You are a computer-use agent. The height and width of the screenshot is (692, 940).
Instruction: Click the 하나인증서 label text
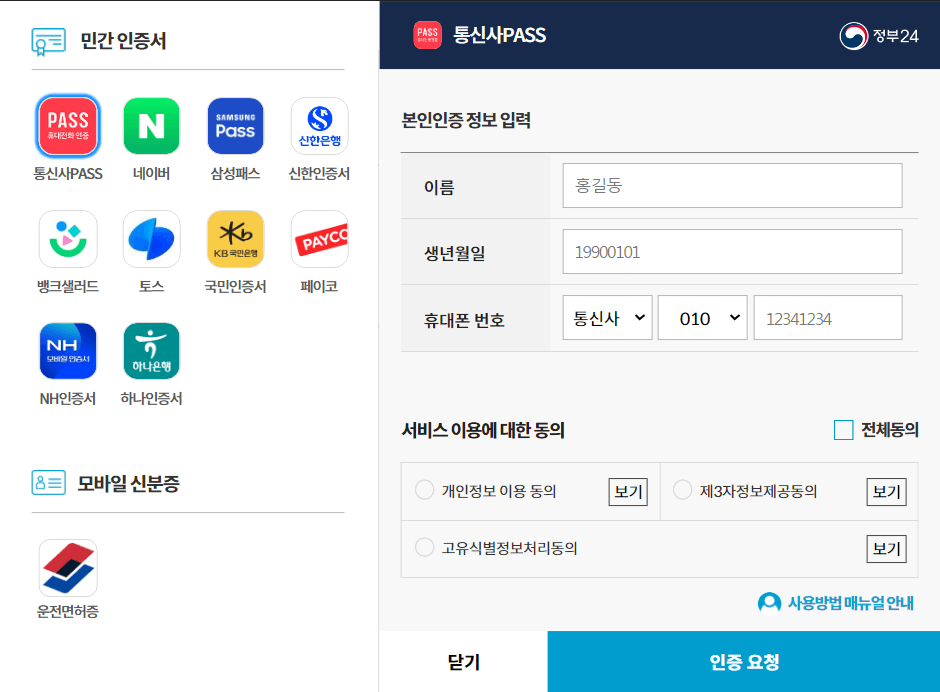pos(152,399)
